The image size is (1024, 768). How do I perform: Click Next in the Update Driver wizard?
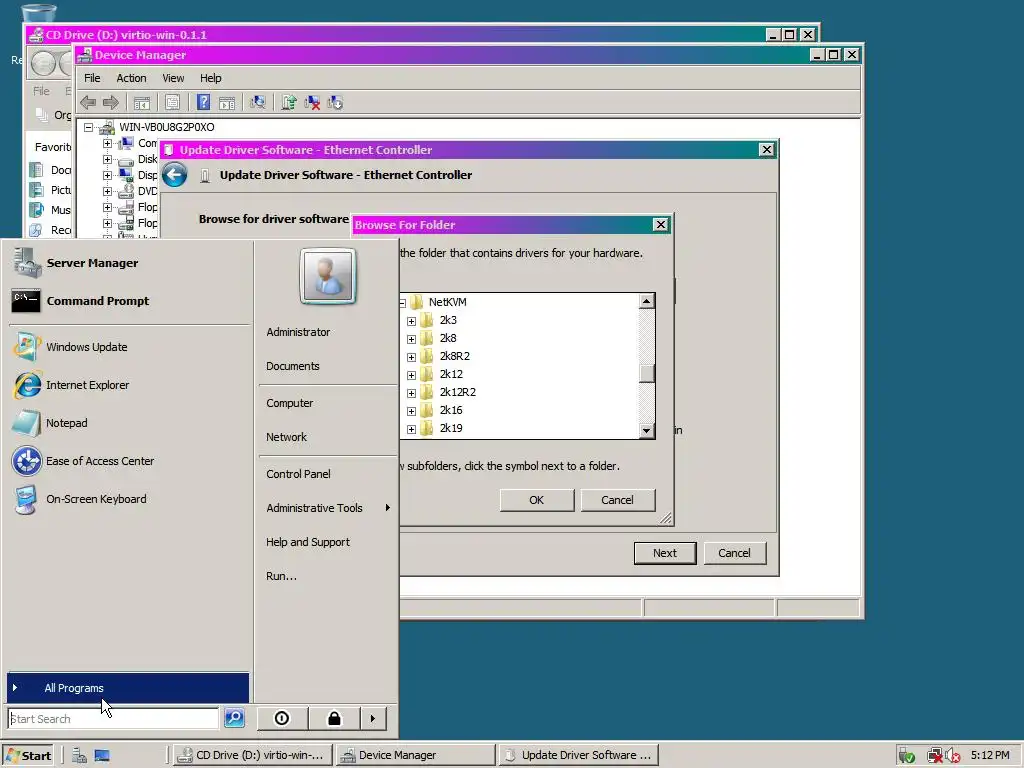665,553
